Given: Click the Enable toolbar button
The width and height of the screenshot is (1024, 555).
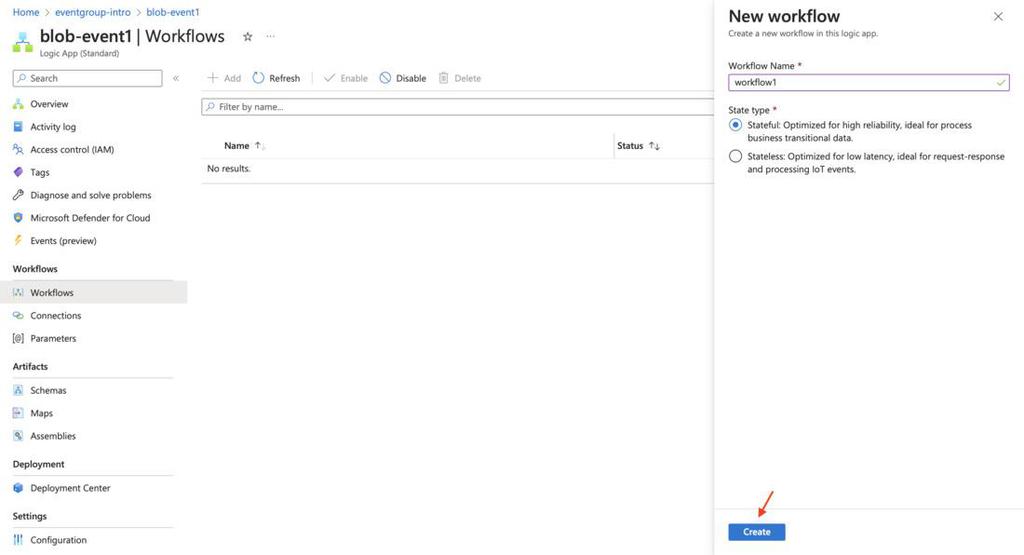Looking at the screenshot, I should tap(346, 78).
